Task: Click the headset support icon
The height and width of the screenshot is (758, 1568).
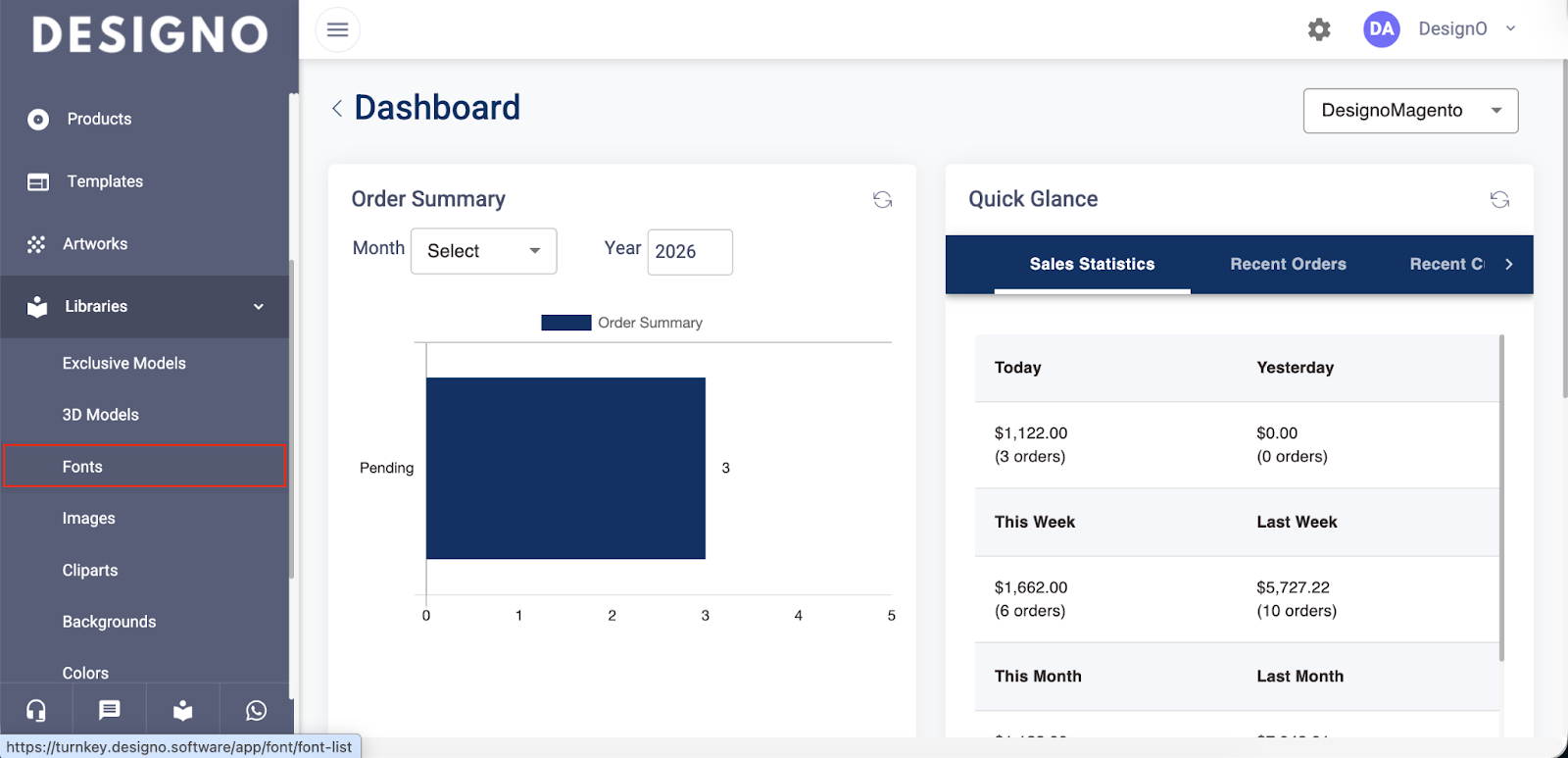Action: tap(36, 711)
